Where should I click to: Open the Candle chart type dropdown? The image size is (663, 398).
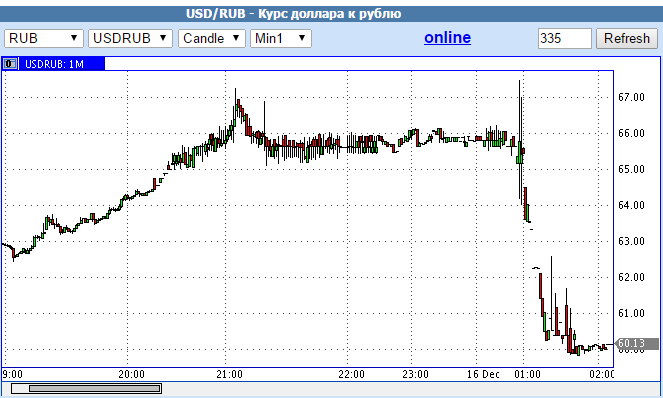click(x=211, y=38)
